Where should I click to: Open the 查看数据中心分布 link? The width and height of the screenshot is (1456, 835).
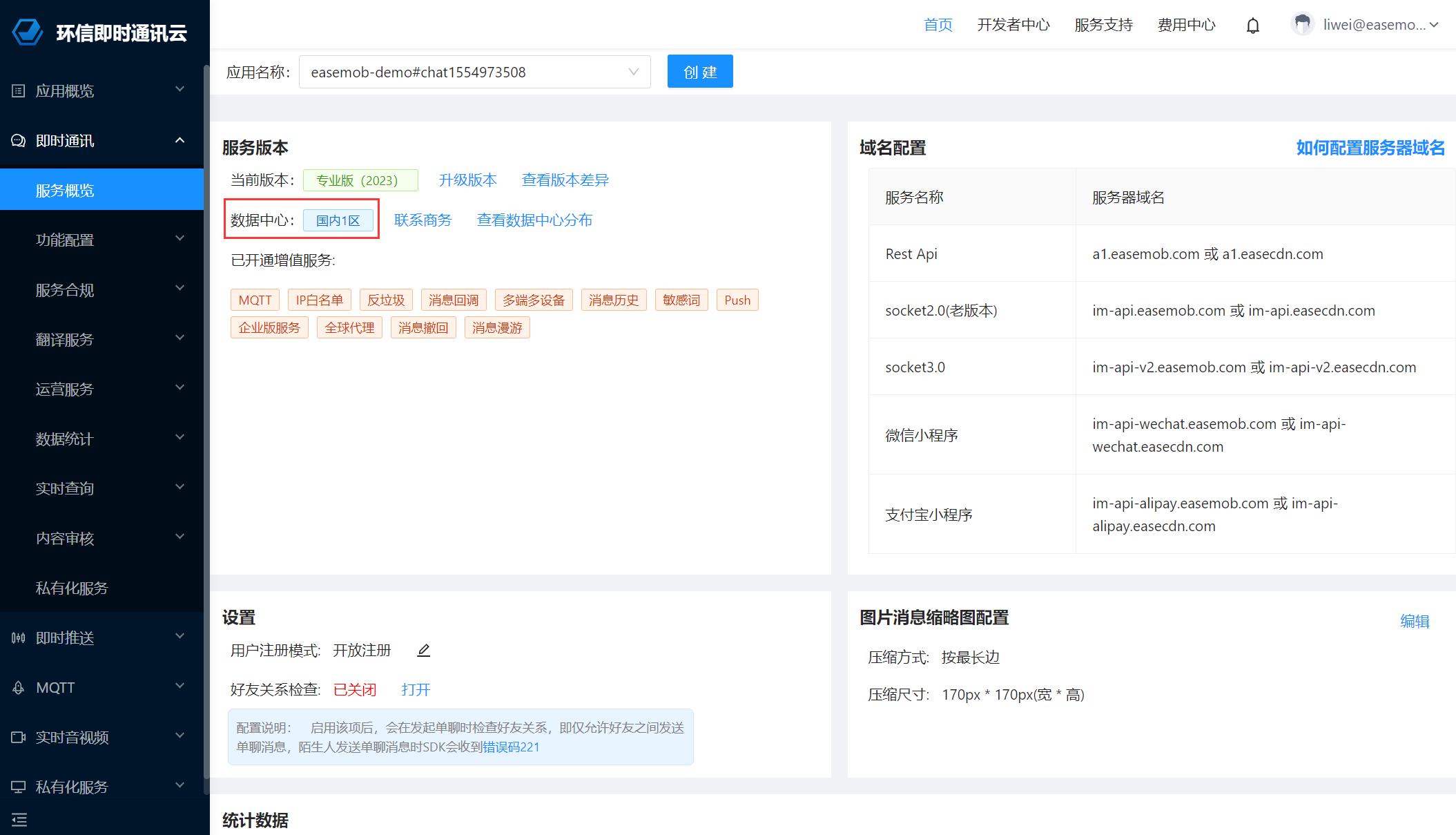click(535, 220)
